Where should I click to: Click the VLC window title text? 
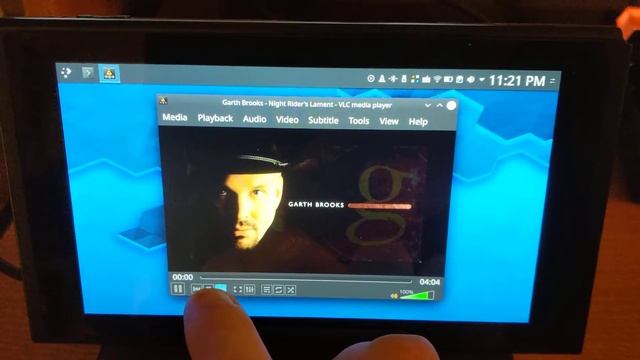coord(307,104)
